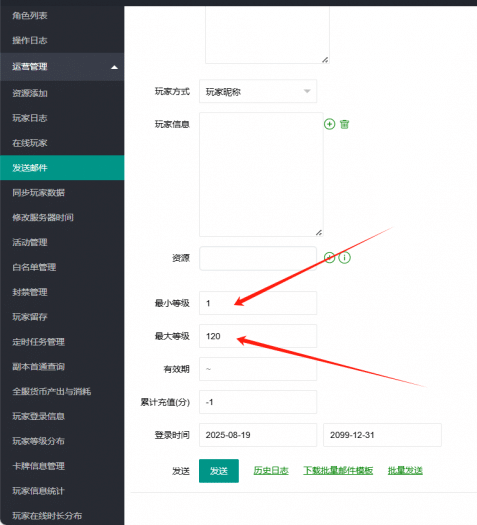The image size is (477, 525).
Task: Open the 历史日志 link
Action: (271, 471)
